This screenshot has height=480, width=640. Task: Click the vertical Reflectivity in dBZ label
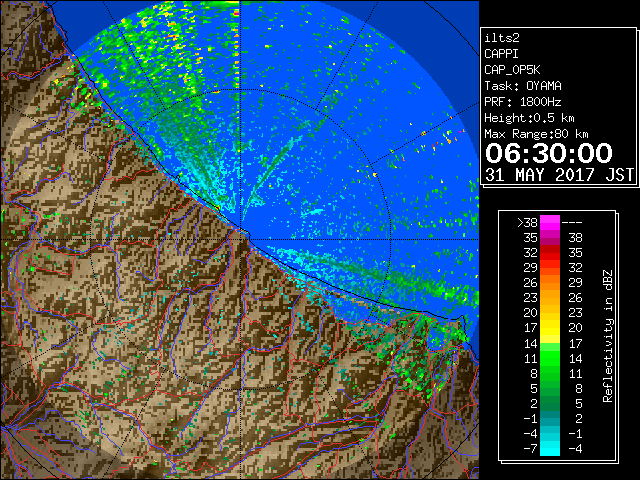(x=608, y=336)
